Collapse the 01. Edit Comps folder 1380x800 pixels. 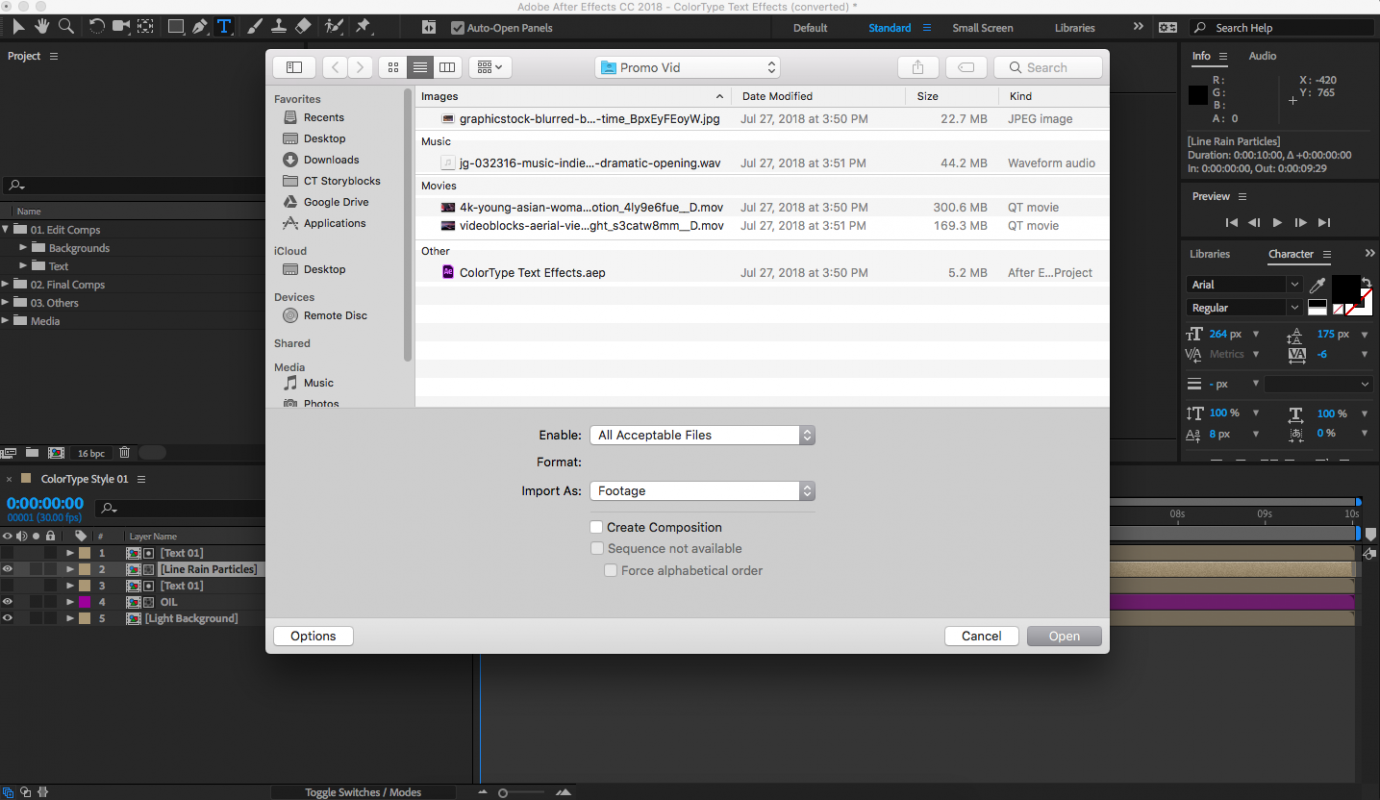click(6, 230)
